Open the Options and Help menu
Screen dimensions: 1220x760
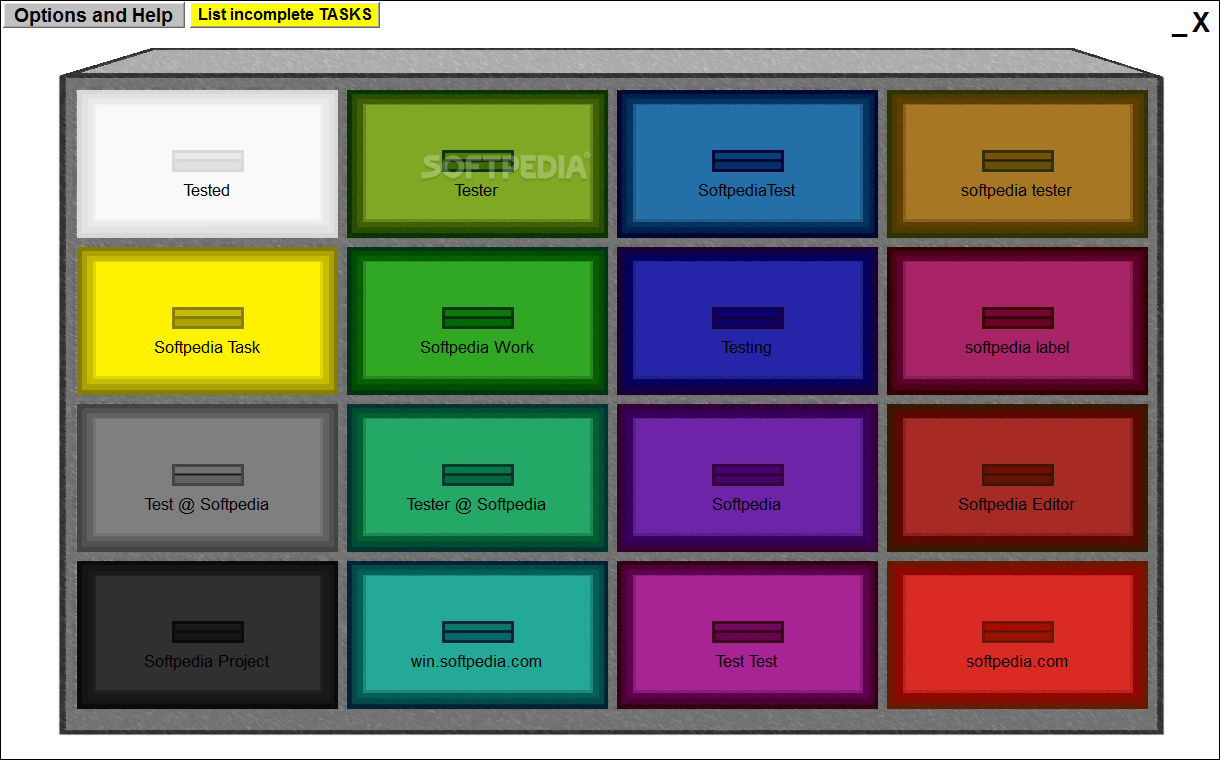coord(94,16)
